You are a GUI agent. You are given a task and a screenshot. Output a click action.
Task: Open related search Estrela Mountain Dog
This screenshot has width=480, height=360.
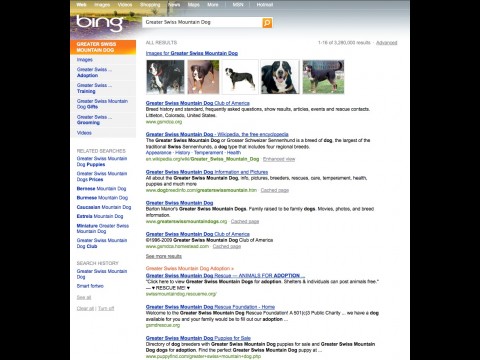click(x=100, y=216)
